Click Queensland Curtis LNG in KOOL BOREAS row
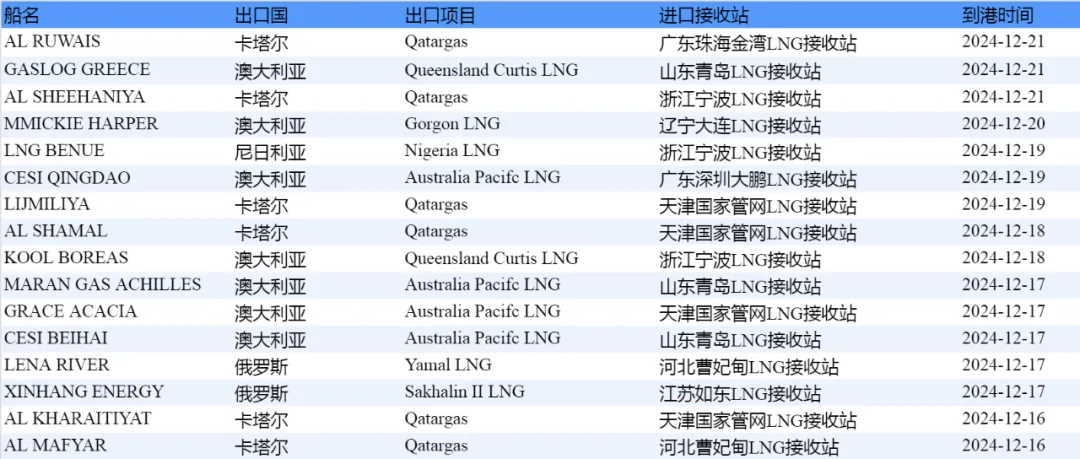The height and width of the screenshot is (459, 1080). tap(491, 257)
